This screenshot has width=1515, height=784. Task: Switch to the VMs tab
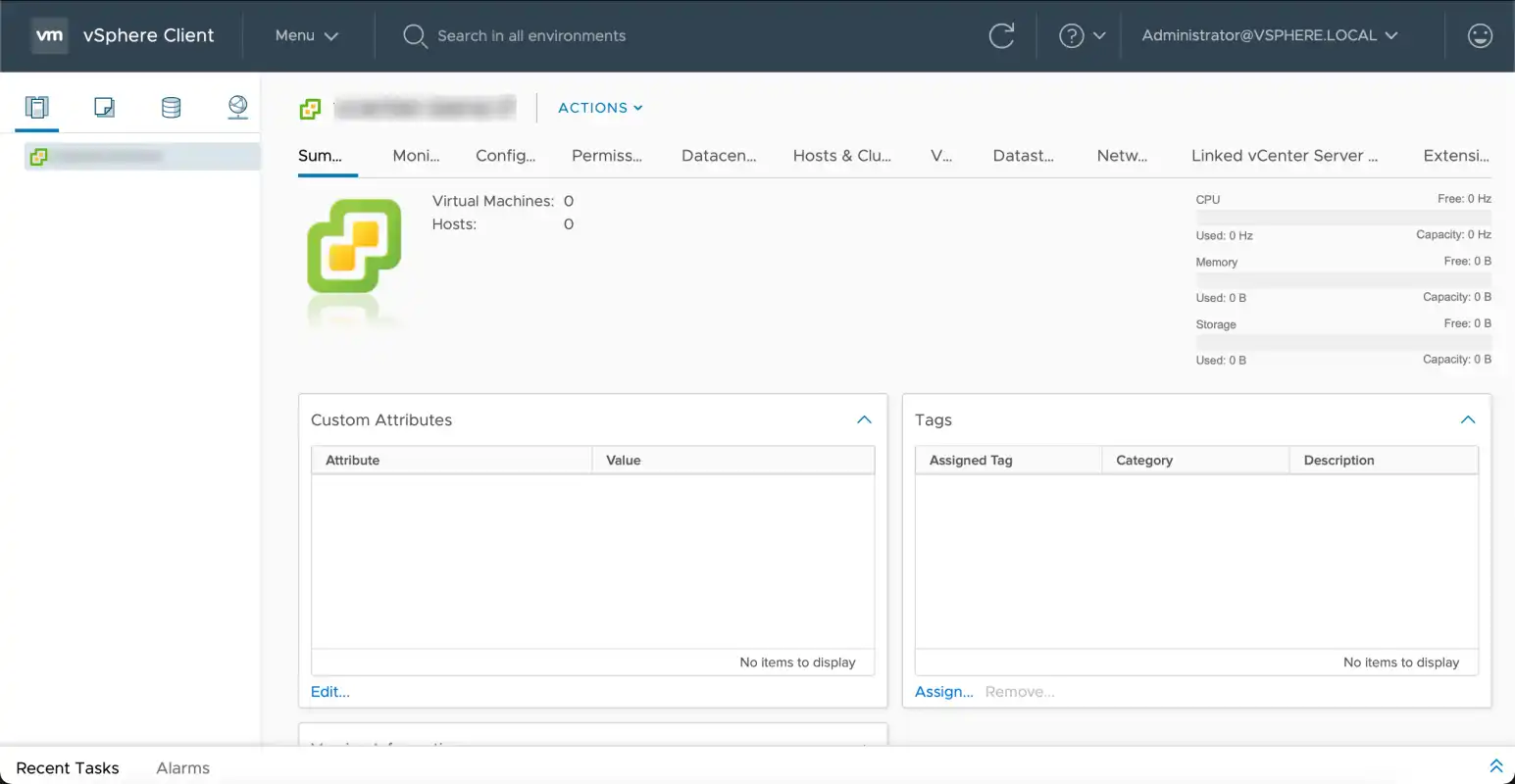941,156
